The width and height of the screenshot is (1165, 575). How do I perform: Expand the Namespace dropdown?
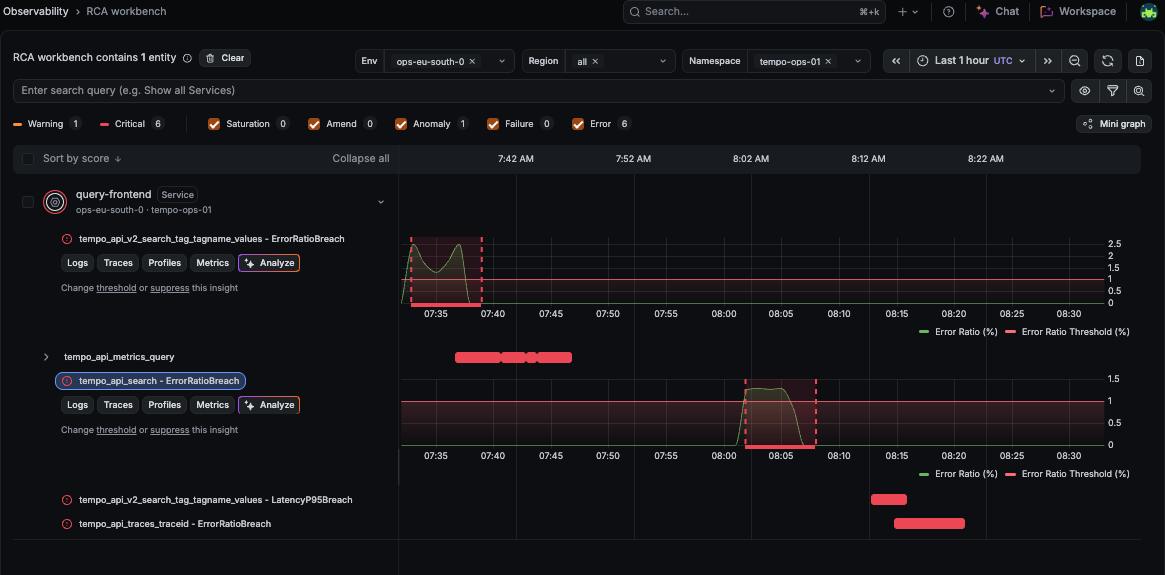coord(857,62)
